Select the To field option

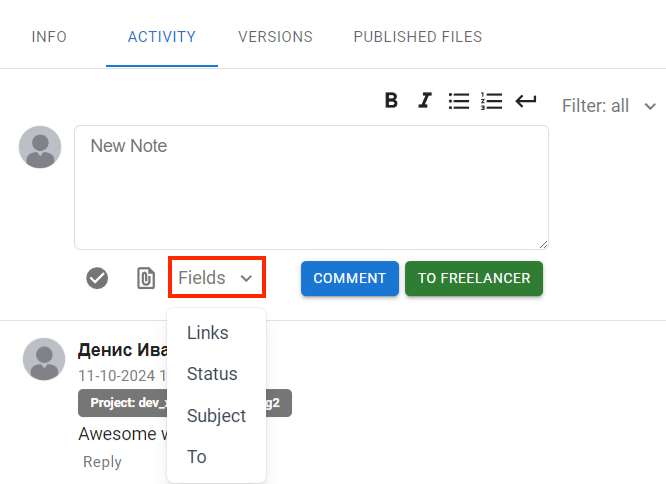tap(197, 457)
